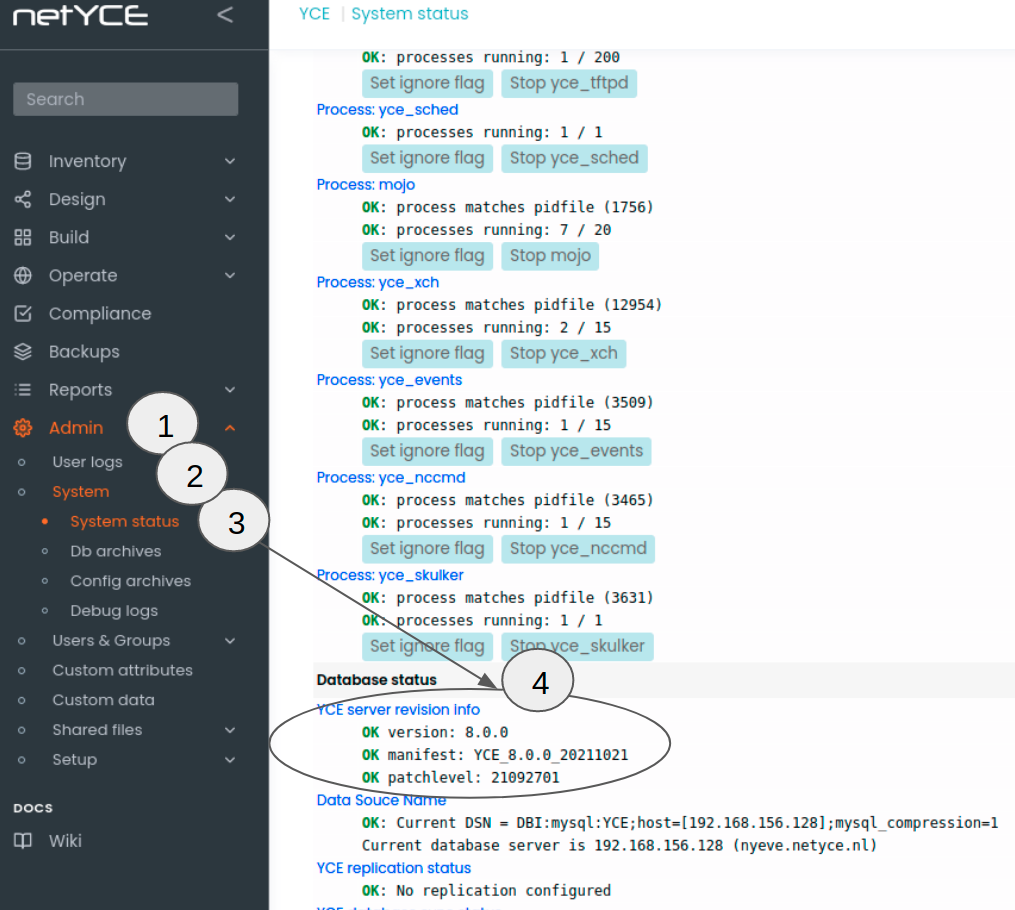Collapse the Admin menu chevron
Image resolution: width=1015 pixels, height=910 pixels.
[230, 428]
